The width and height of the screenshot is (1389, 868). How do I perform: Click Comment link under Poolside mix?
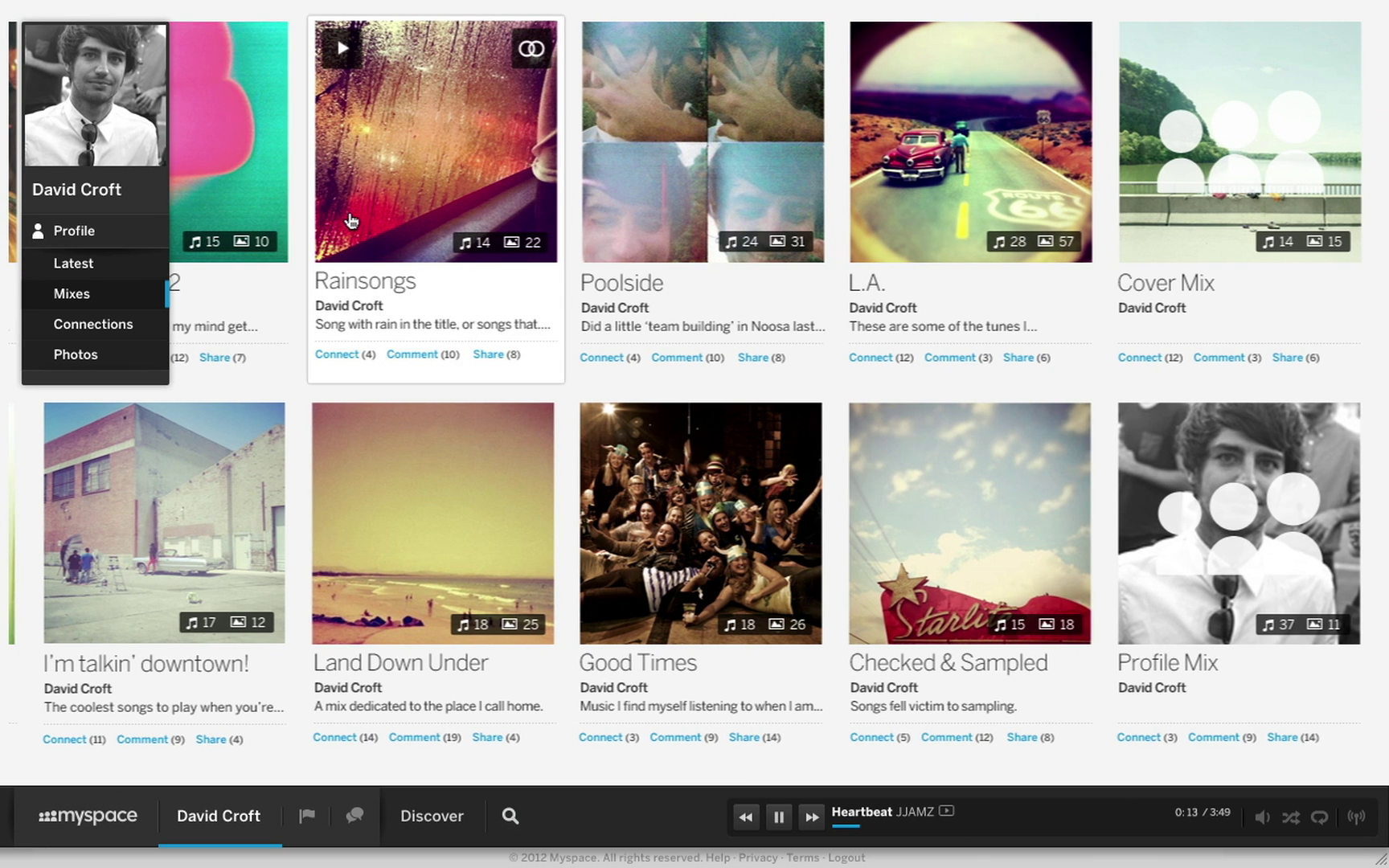[677, 358]
